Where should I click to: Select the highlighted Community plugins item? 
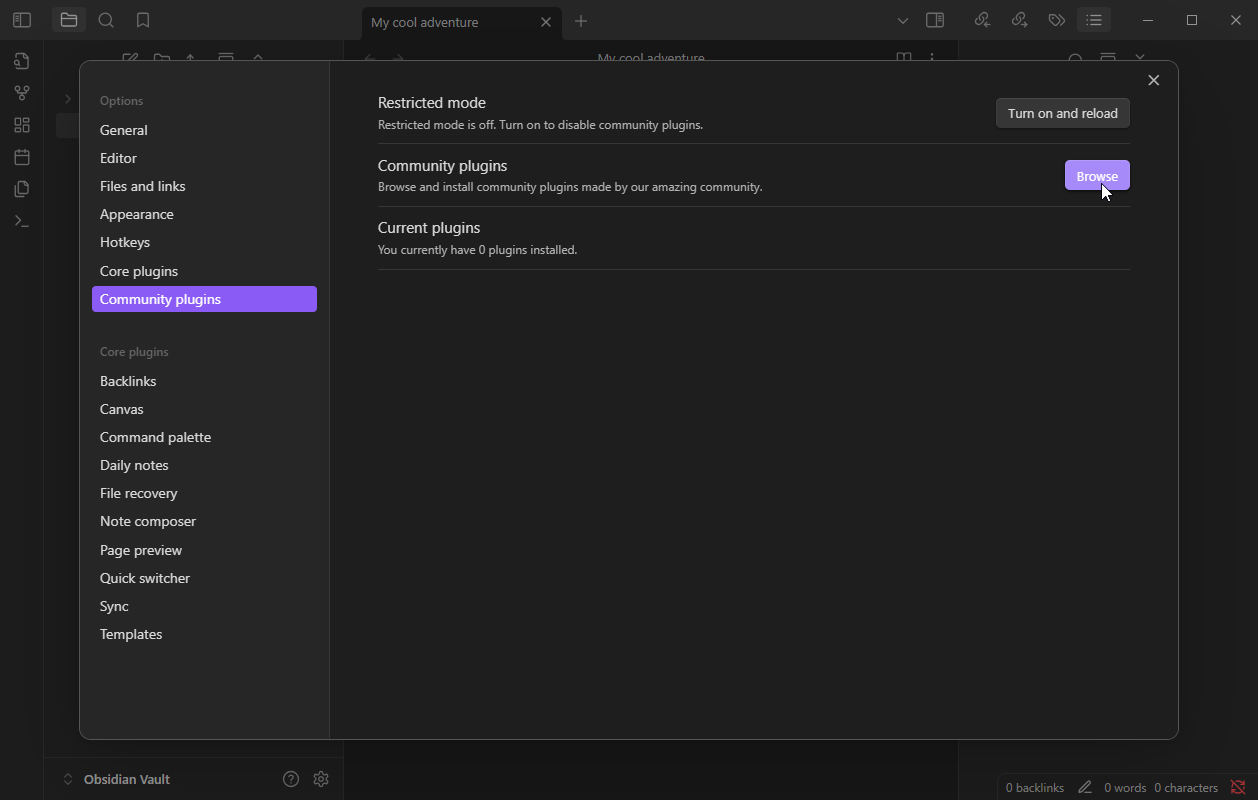click(204, 299)
